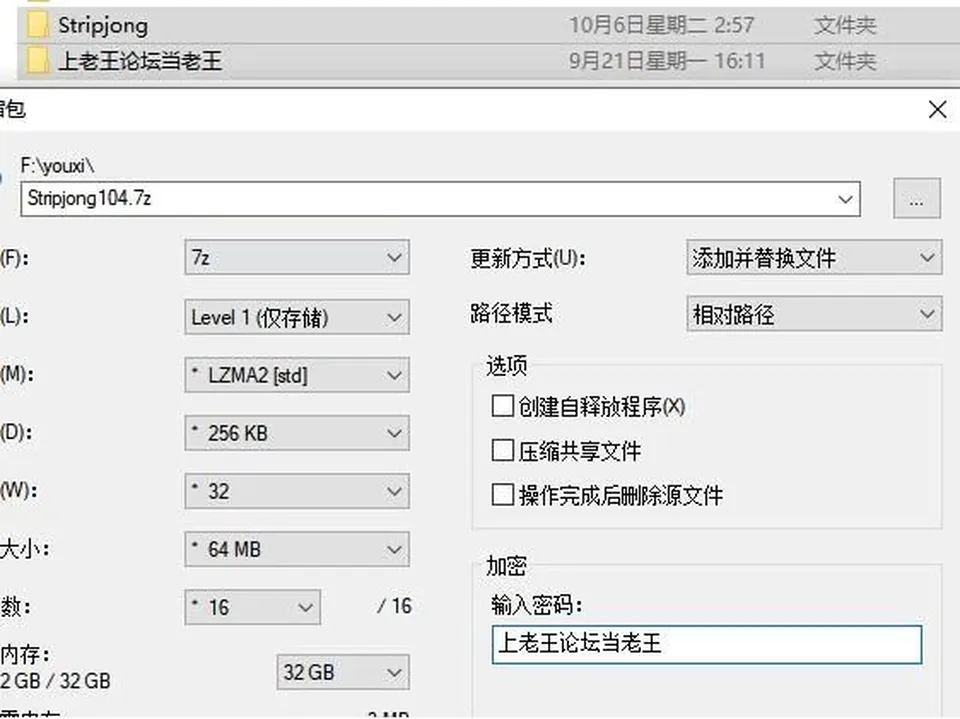The width and height of the screenshot is (960, 719).
Task: Click the 文件夹 type cell of Stripjong
Action: 845,25
